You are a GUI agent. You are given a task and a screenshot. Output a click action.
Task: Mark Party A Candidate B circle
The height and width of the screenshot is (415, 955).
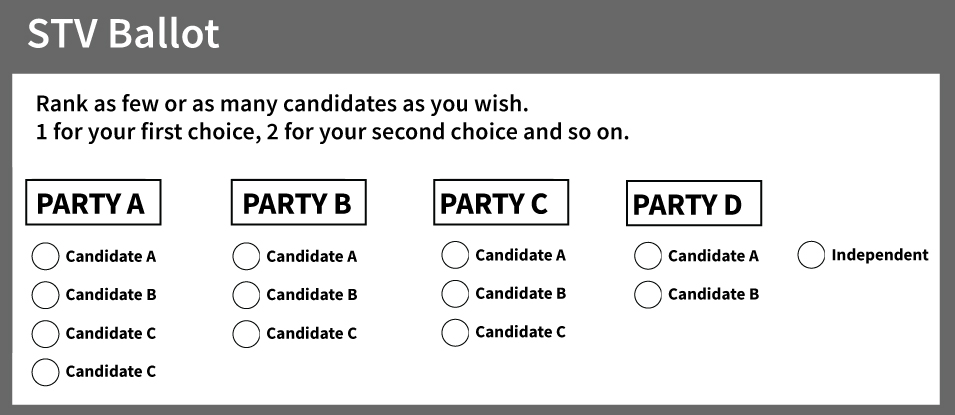coord(45,295)
